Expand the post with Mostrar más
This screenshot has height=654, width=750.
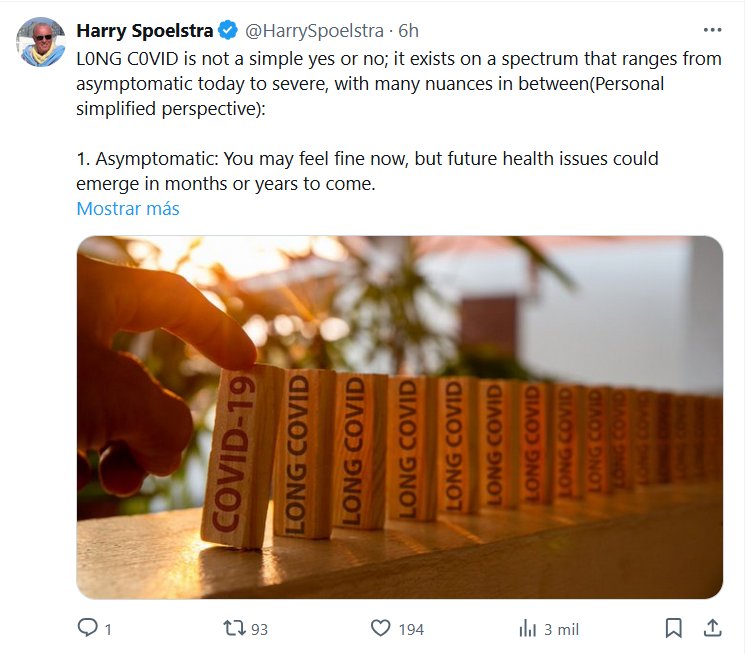click(x=128, y=209)
